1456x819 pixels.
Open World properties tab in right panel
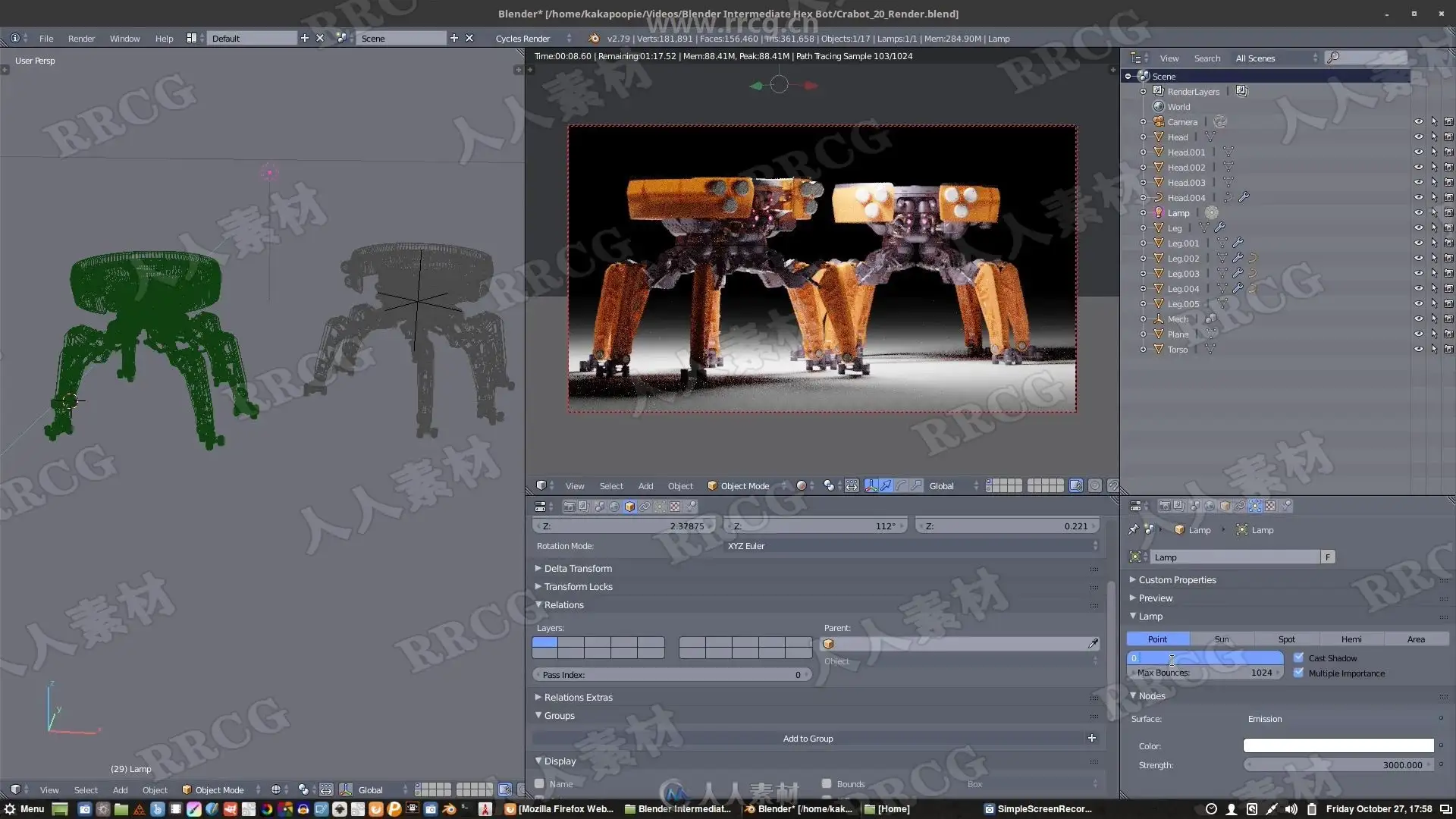1210,506
